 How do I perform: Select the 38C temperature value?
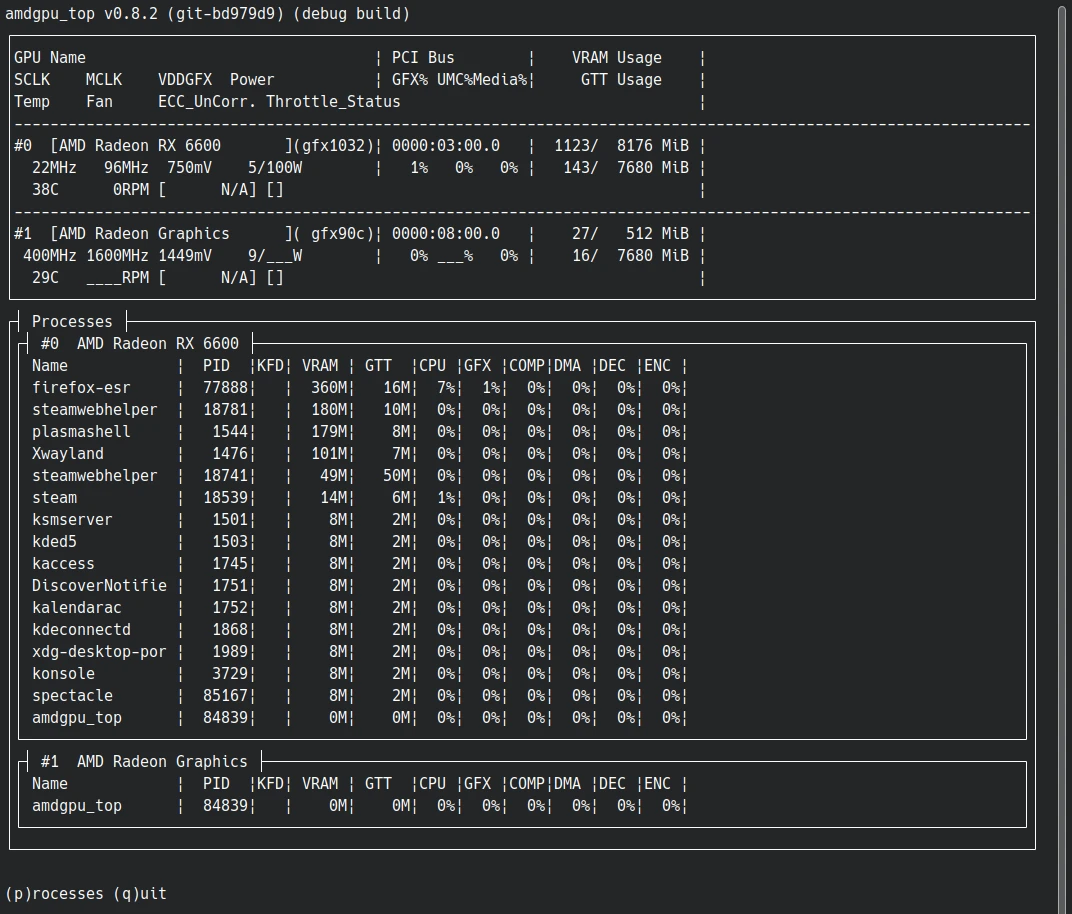(45, 189)
